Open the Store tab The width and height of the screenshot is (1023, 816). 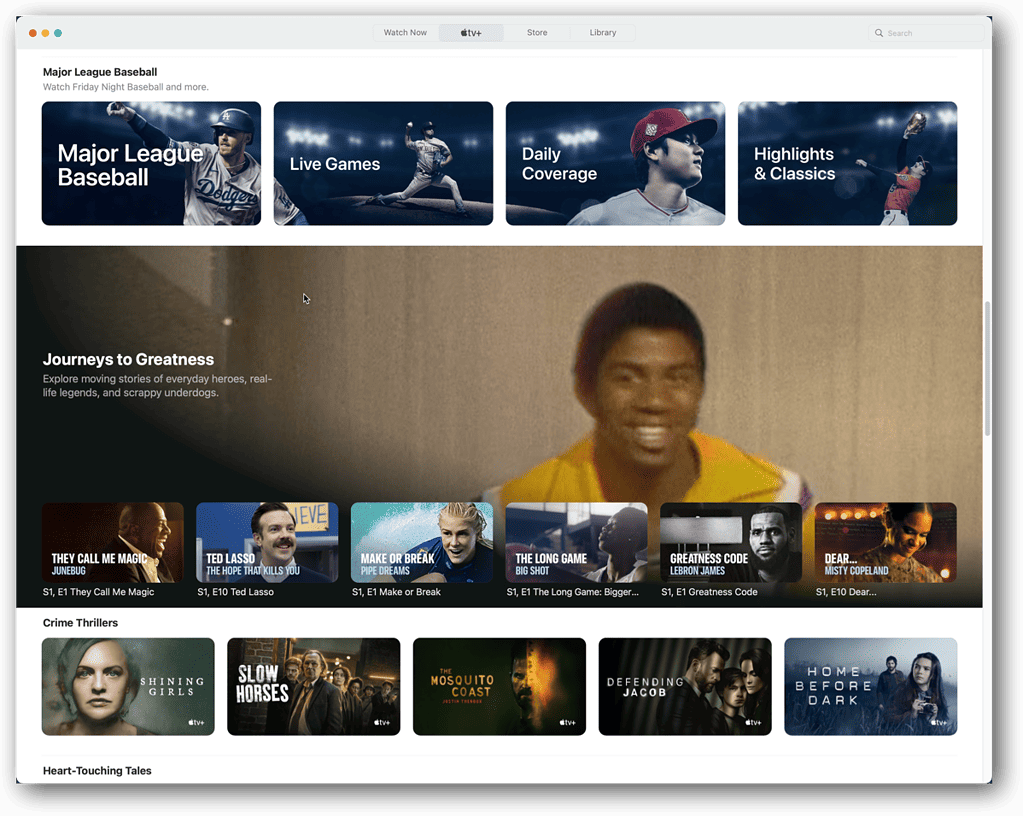pyautogui.click(x=537, y=33)
